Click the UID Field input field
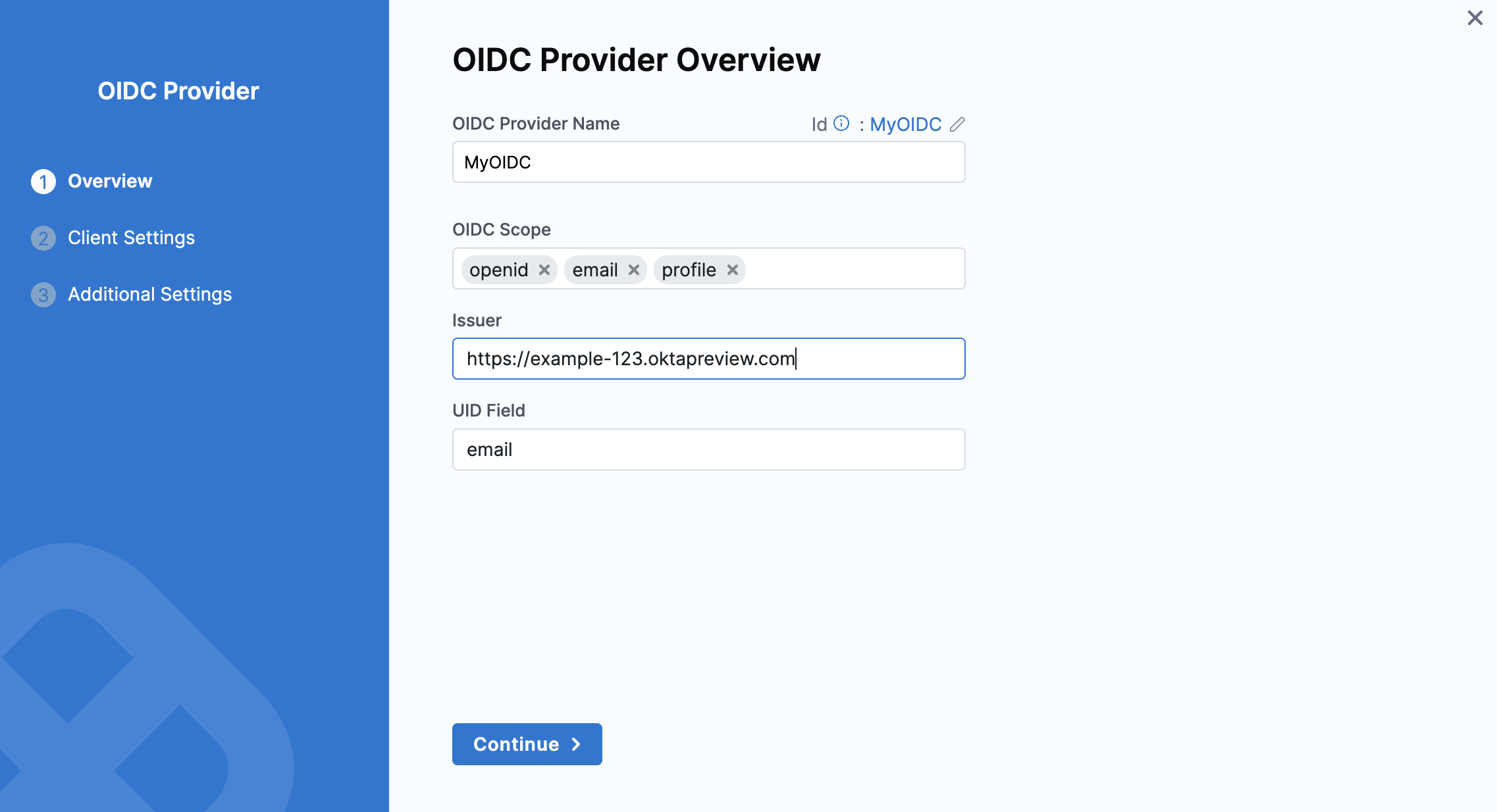Screen dimensions: 1497x812 pyautogui.click(x=709, y=449)
